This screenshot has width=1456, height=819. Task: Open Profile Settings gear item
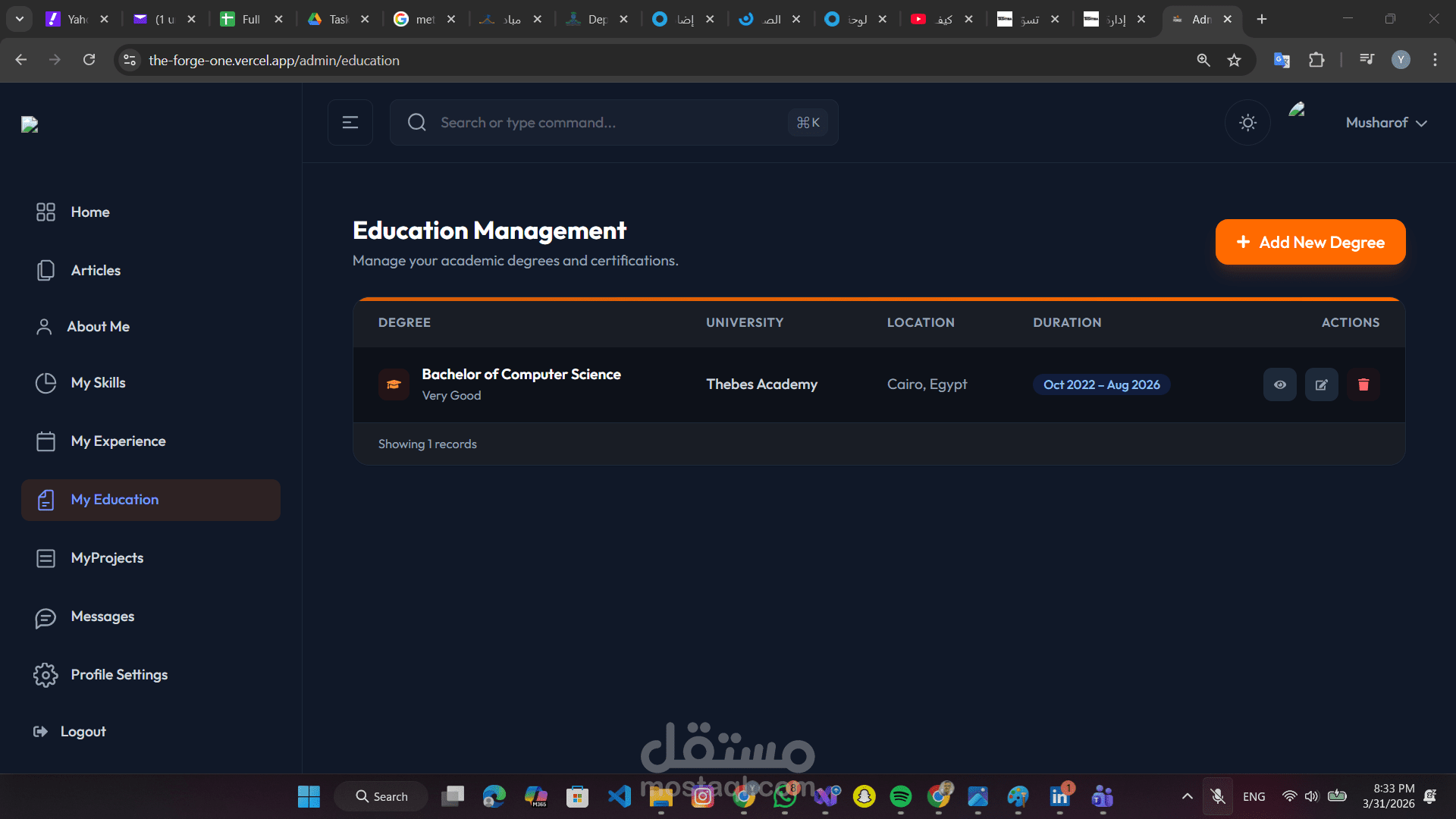tap(119, 675)
